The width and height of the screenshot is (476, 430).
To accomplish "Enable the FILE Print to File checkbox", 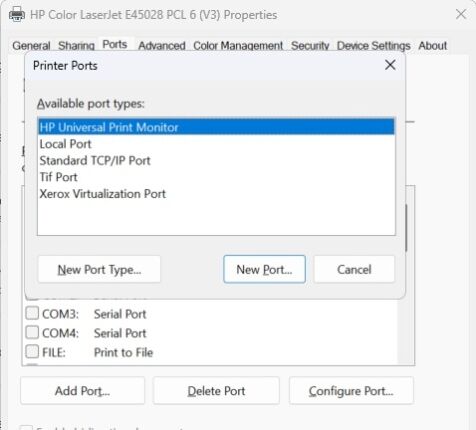I will (32, 351).
